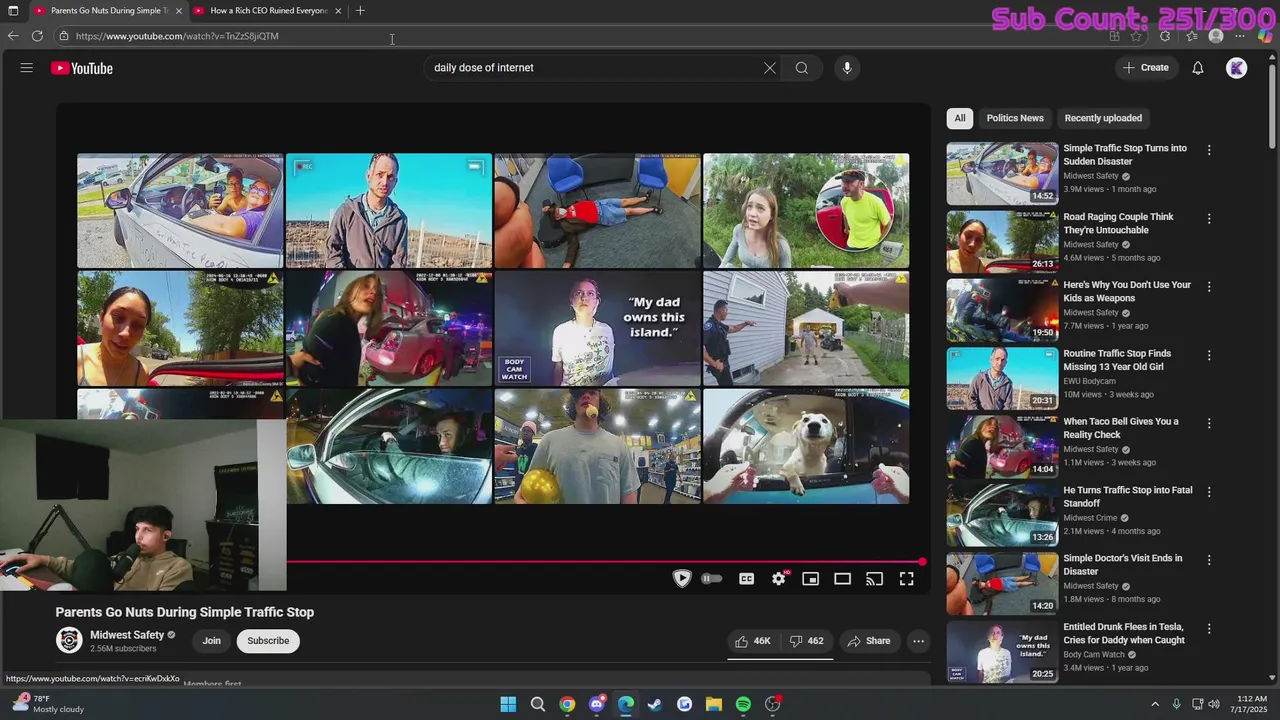Open Road Raging Couple sidebar thumbnail
Image resolution: width=1280 pixels, height=720 pixels.
1002,241
